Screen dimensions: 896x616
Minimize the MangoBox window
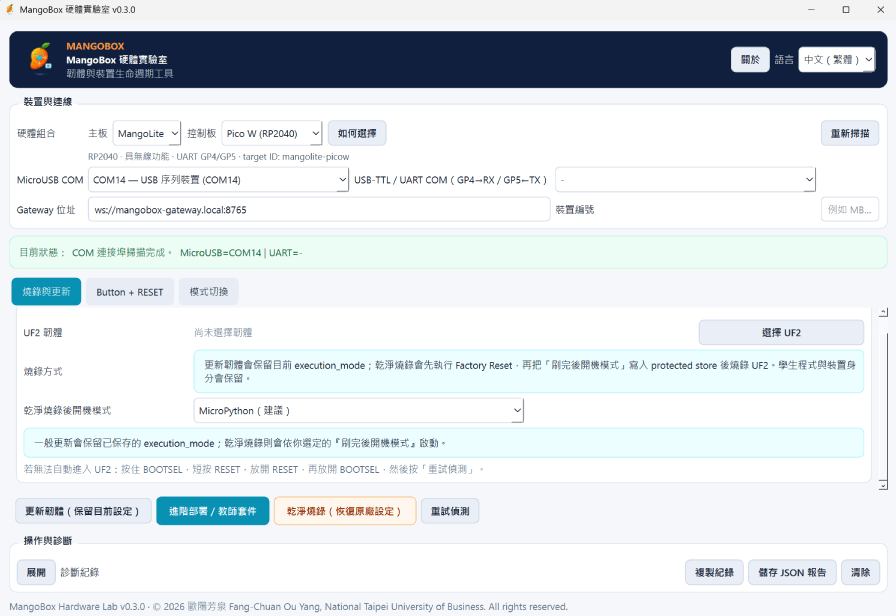click(x=811, y=10)
